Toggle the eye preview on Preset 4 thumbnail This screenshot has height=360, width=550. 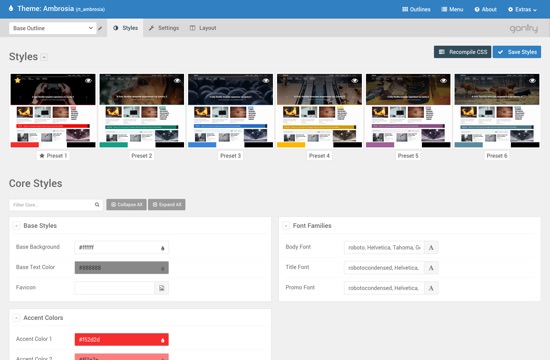pyautogui.click(x=355, y=80)
